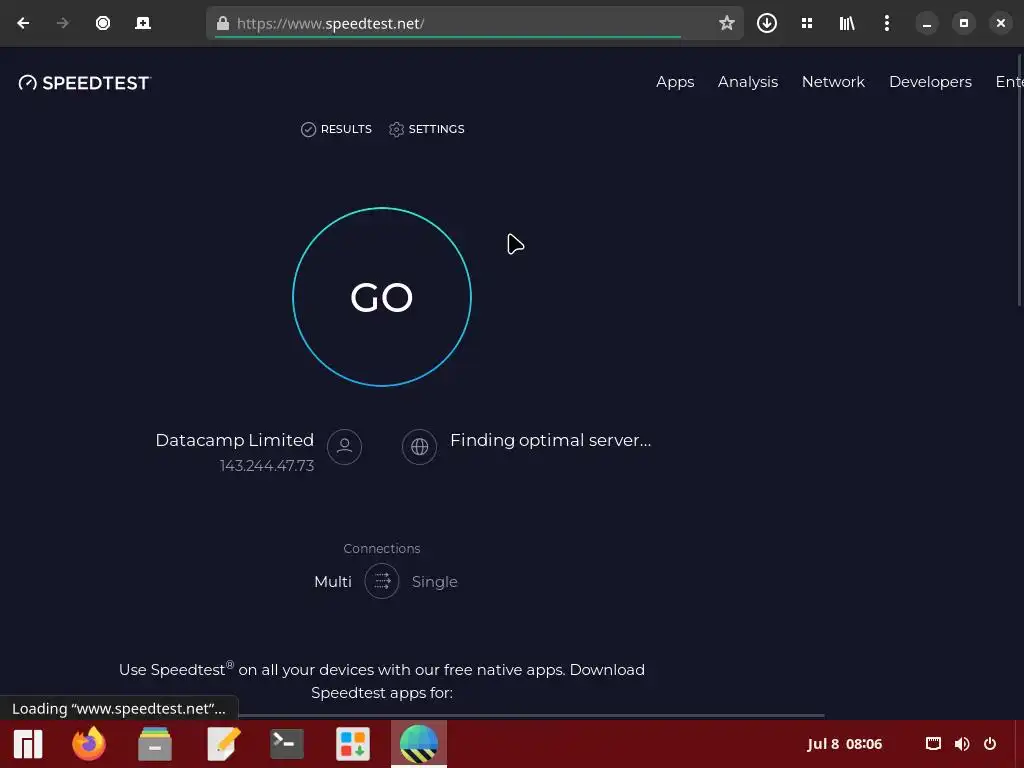Launch Firefox from the taskbar
Screen dimensions: 1024x768
coord(89,744)
